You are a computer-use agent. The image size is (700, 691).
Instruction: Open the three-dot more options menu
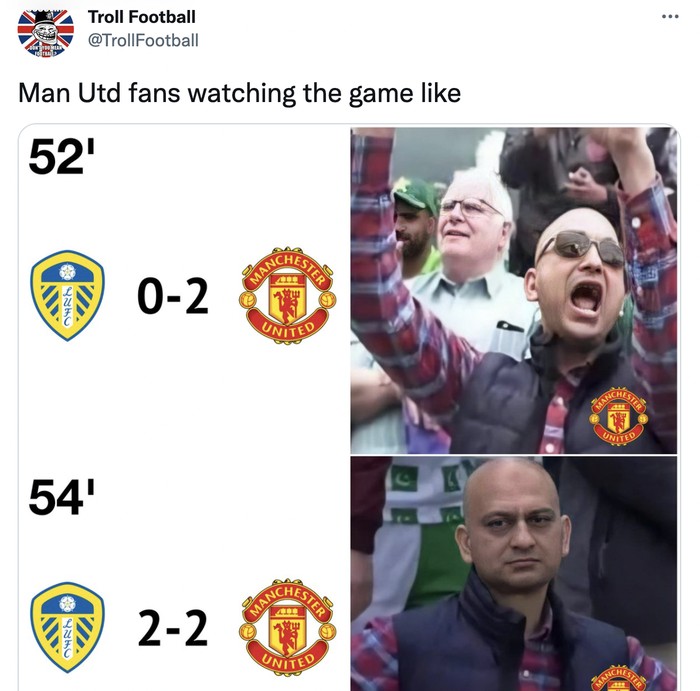pos(670,17)
